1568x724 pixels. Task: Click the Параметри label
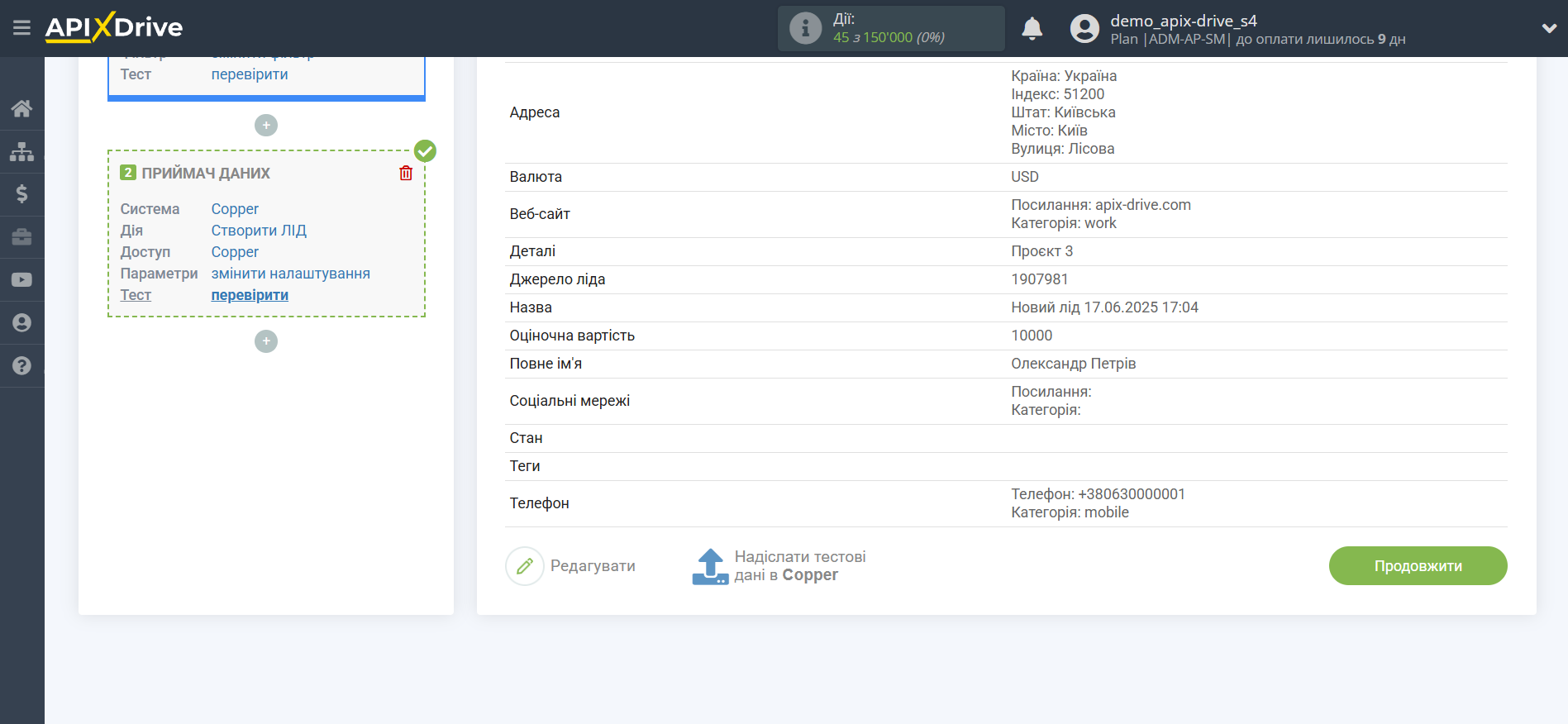(x=159, y=274)
